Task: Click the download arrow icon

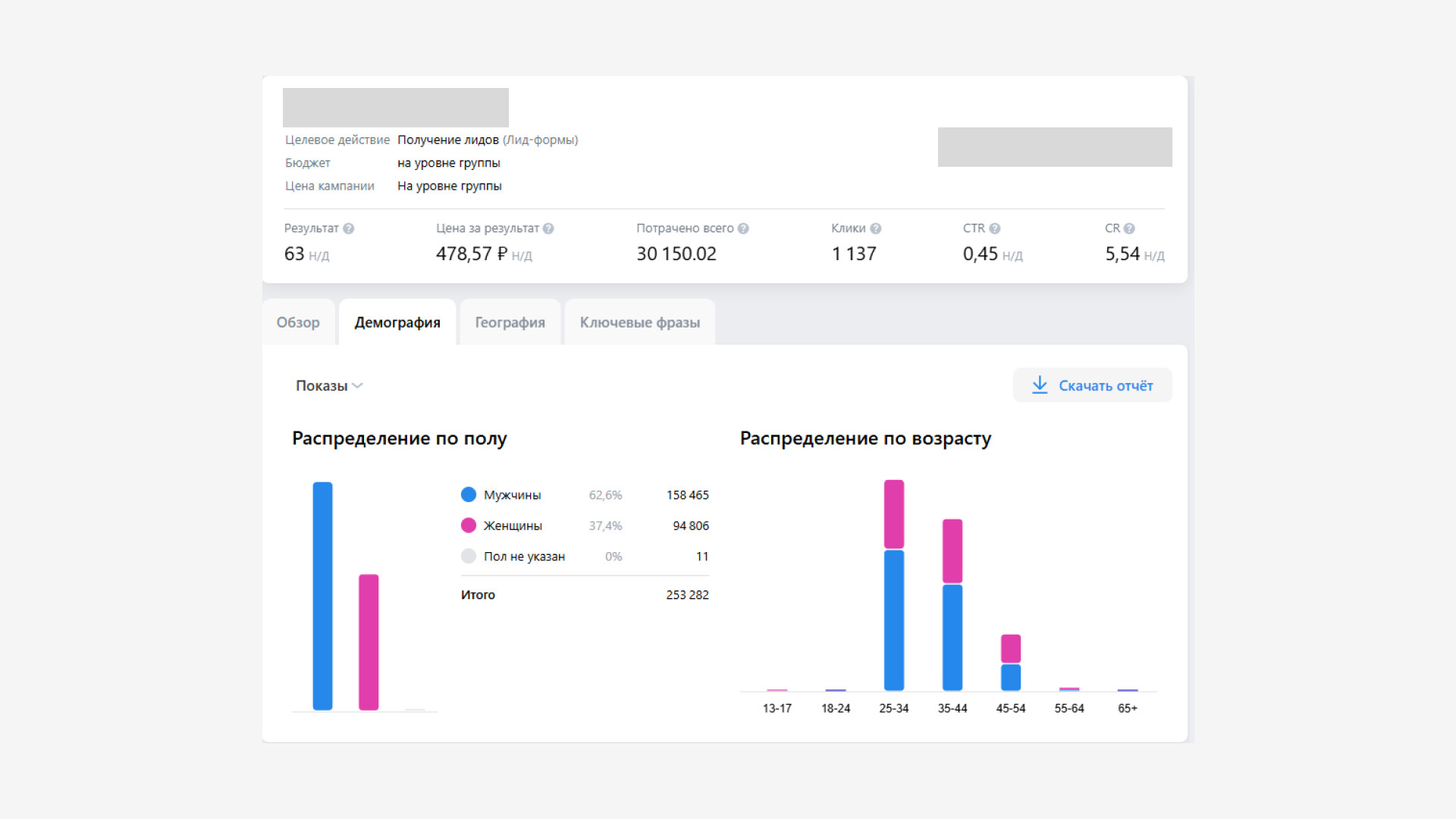Action: [1040, 385]
